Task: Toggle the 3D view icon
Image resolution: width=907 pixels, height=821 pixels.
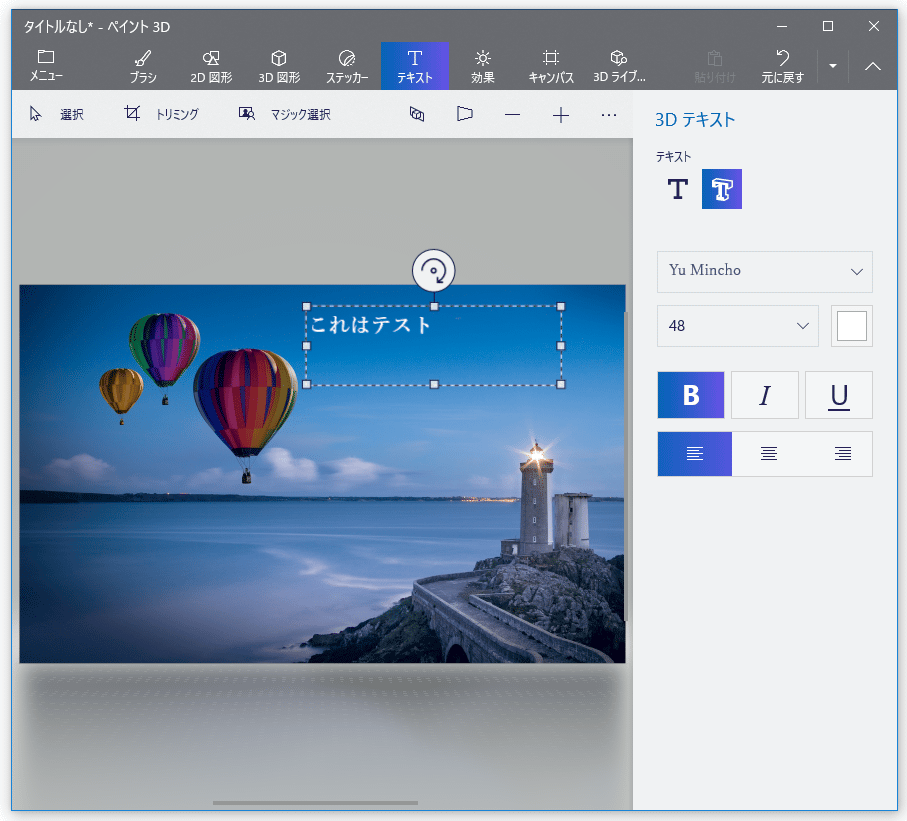Action: tap(417, 115)
